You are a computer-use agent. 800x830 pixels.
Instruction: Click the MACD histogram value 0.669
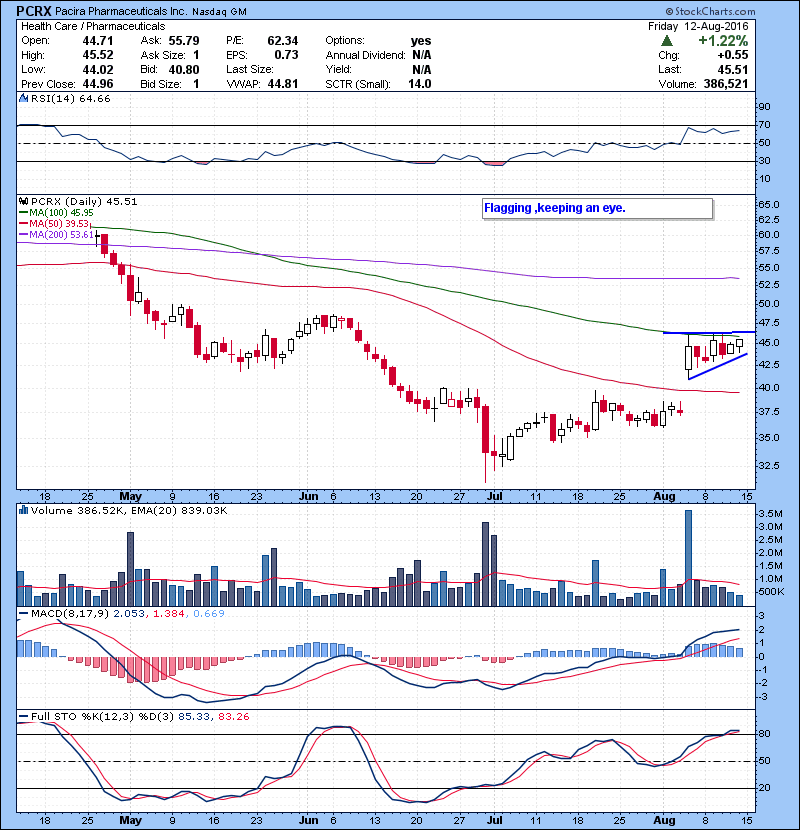(x=209, y=614)
